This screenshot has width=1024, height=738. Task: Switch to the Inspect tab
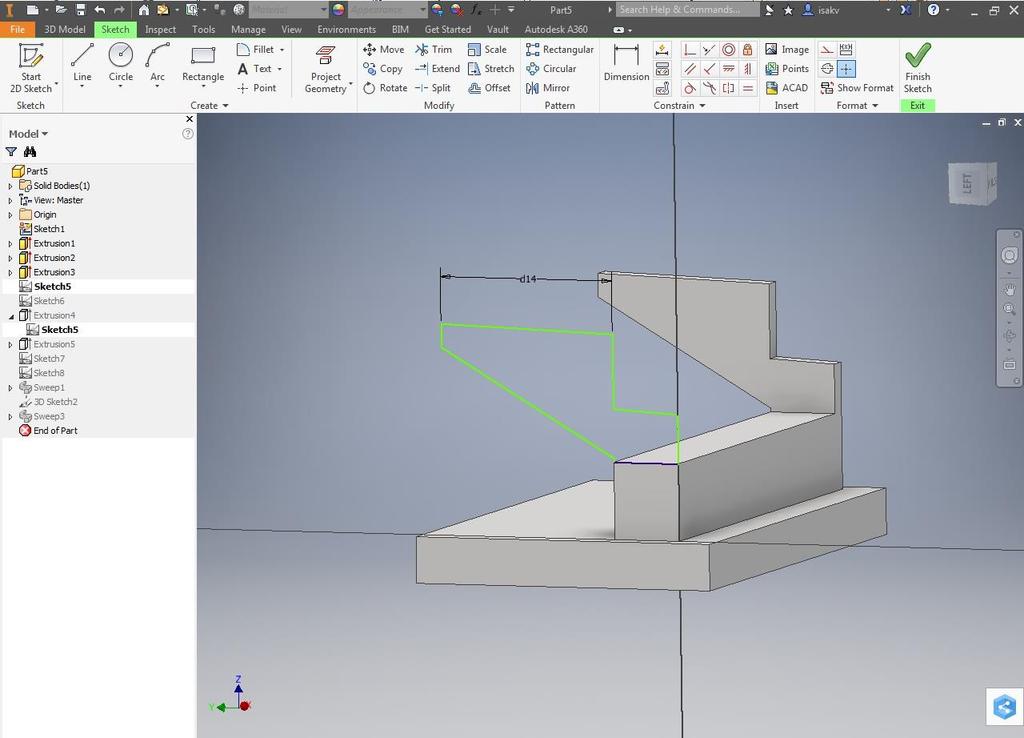coord(160,29)
